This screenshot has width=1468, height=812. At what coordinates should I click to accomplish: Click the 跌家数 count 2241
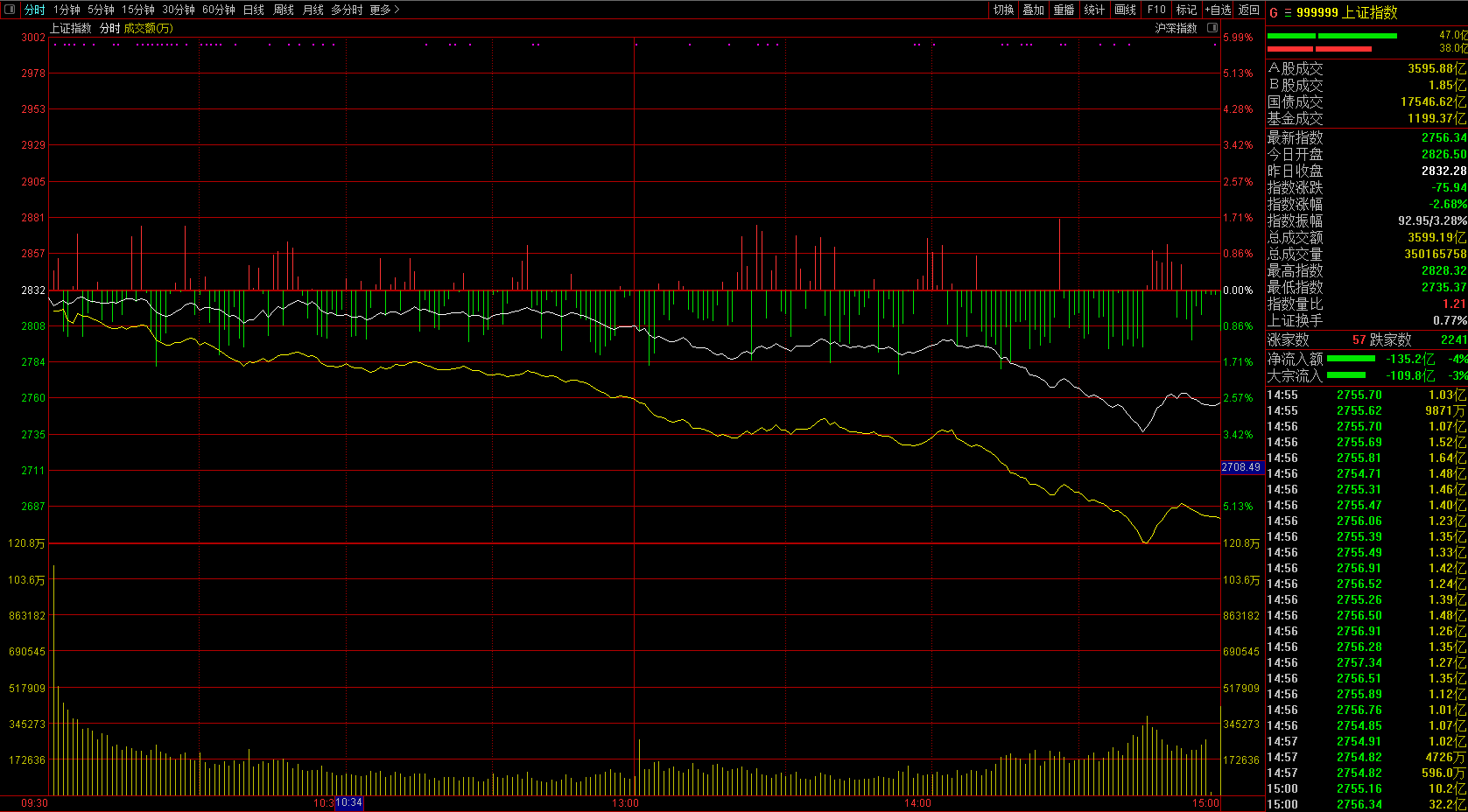[1453, 339]
